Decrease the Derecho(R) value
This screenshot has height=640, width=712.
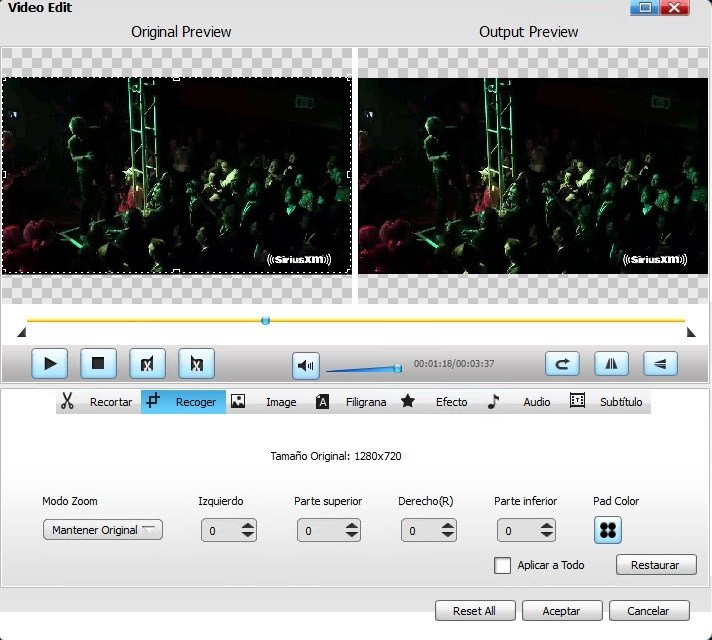448,535
